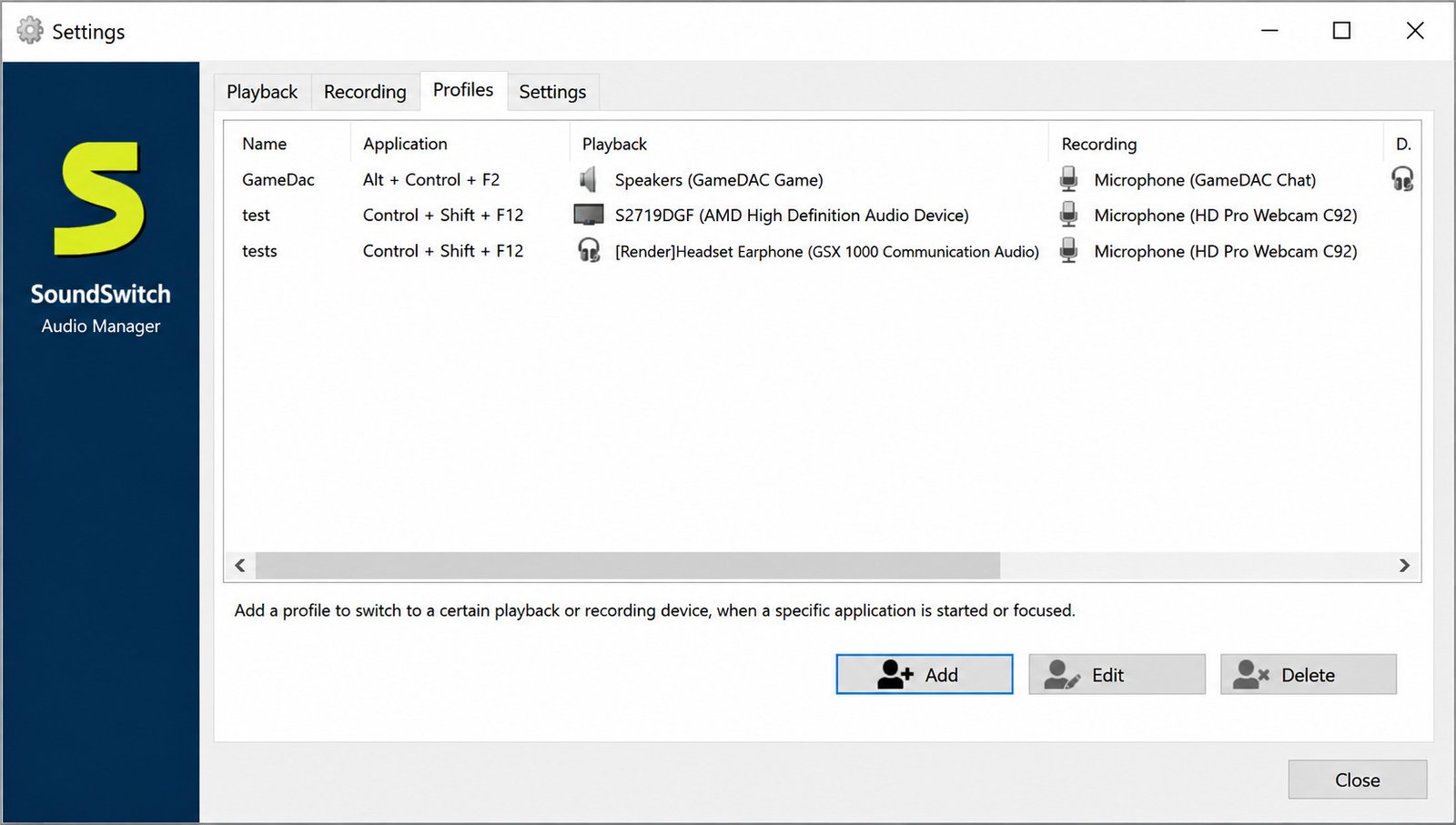
Task: Click the add-user icon on the Add button
Action: [x=895, y=674]
